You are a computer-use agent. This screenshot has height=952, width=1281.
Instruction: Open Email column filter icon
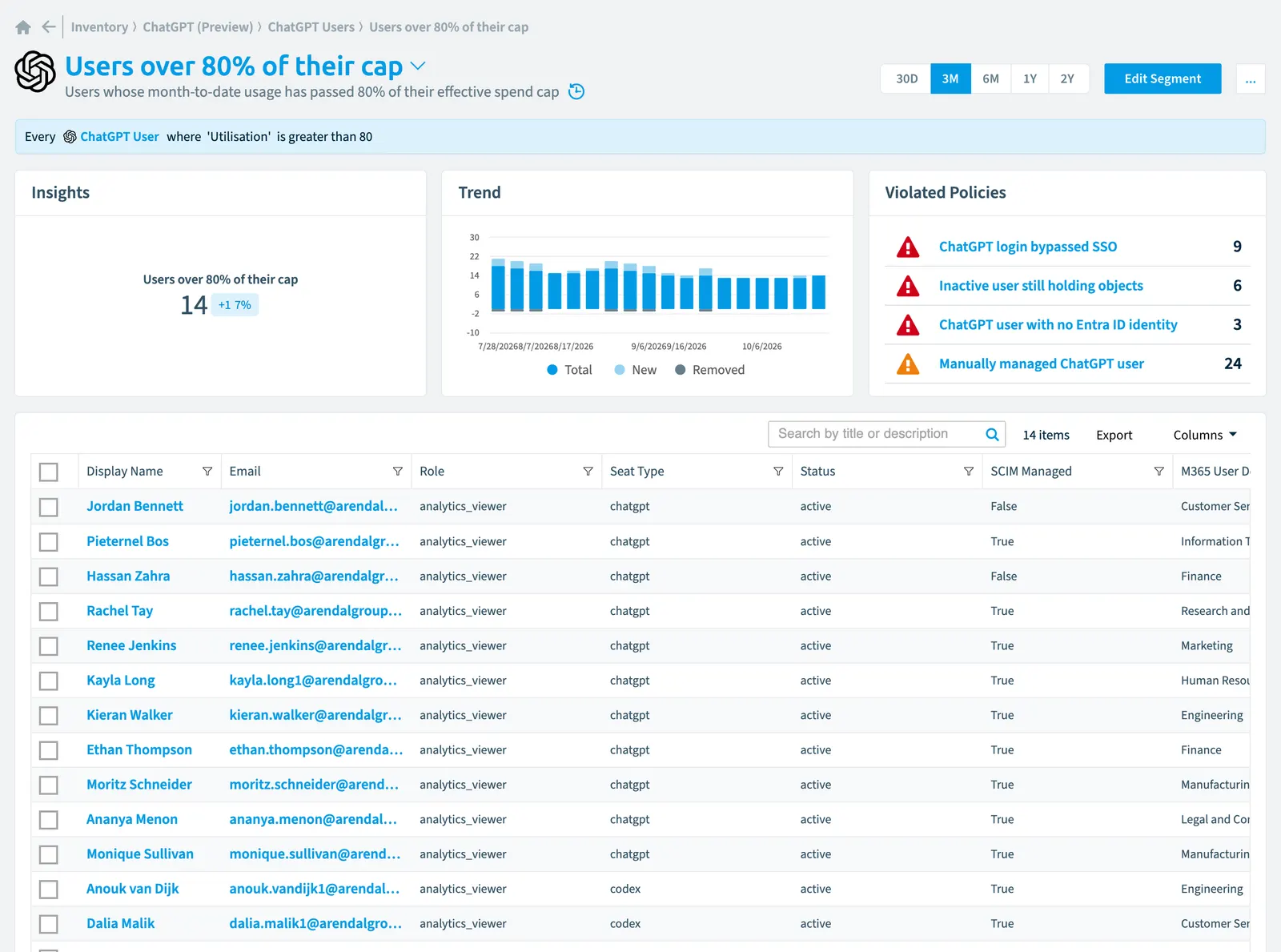398,472
